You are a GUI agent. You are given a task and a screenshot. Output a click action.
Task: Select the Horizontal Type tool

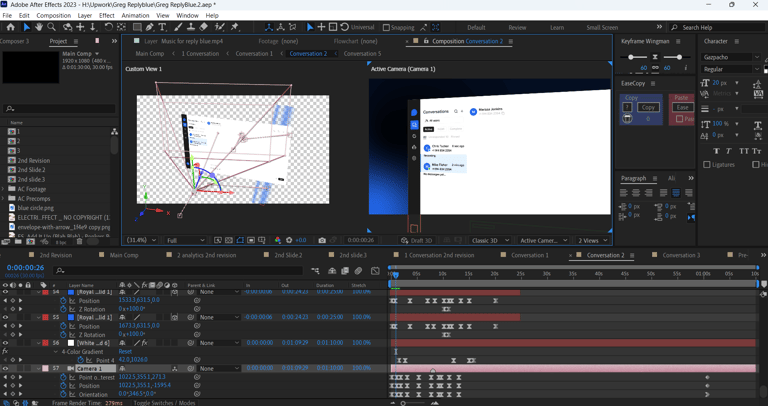(x=162, y=27)
